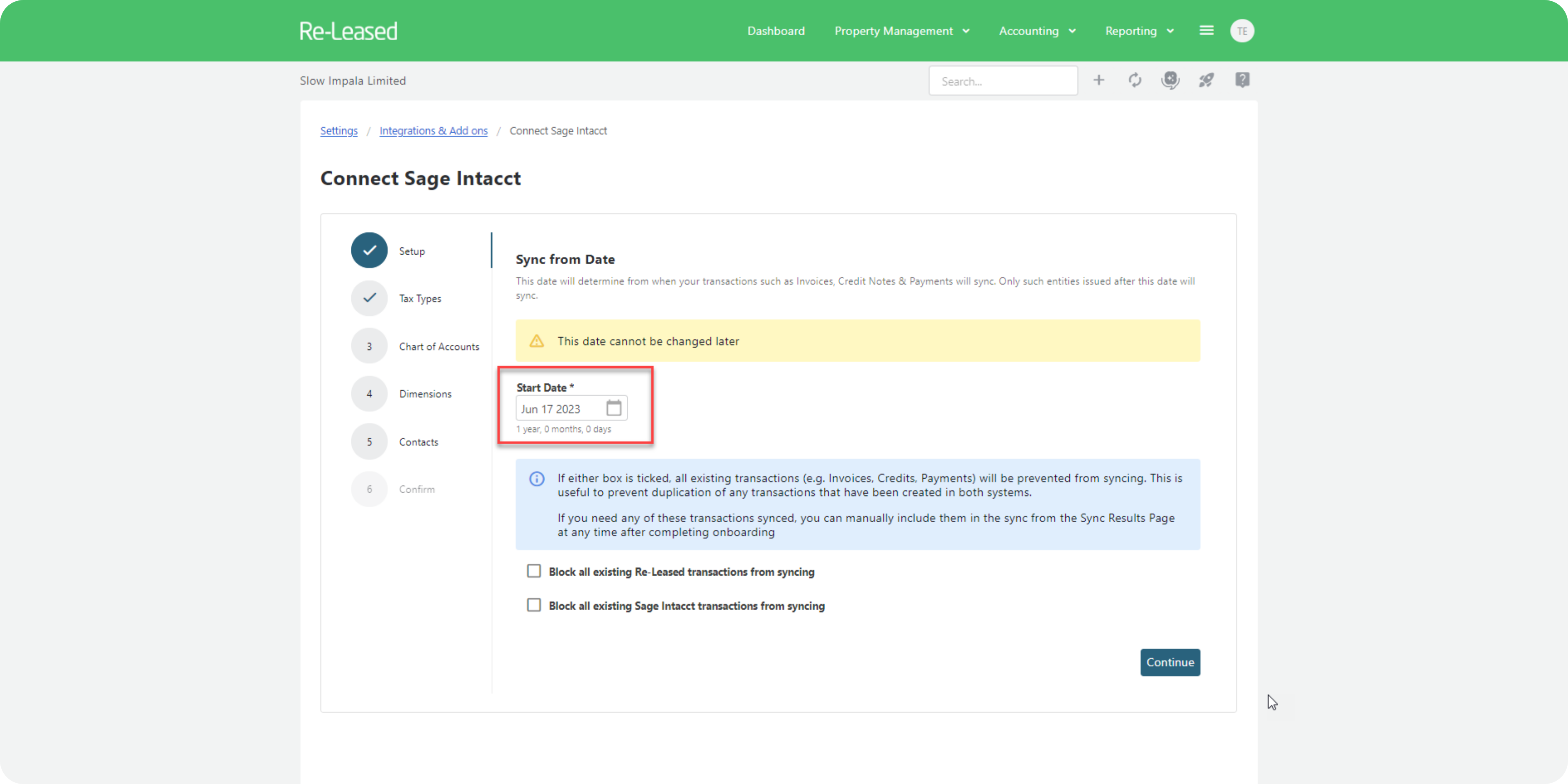Image resolution: width=1568 pixels, height=784 pixels.
Task: Open the Start Date calendar picker
Action: [x=614, y=409]
